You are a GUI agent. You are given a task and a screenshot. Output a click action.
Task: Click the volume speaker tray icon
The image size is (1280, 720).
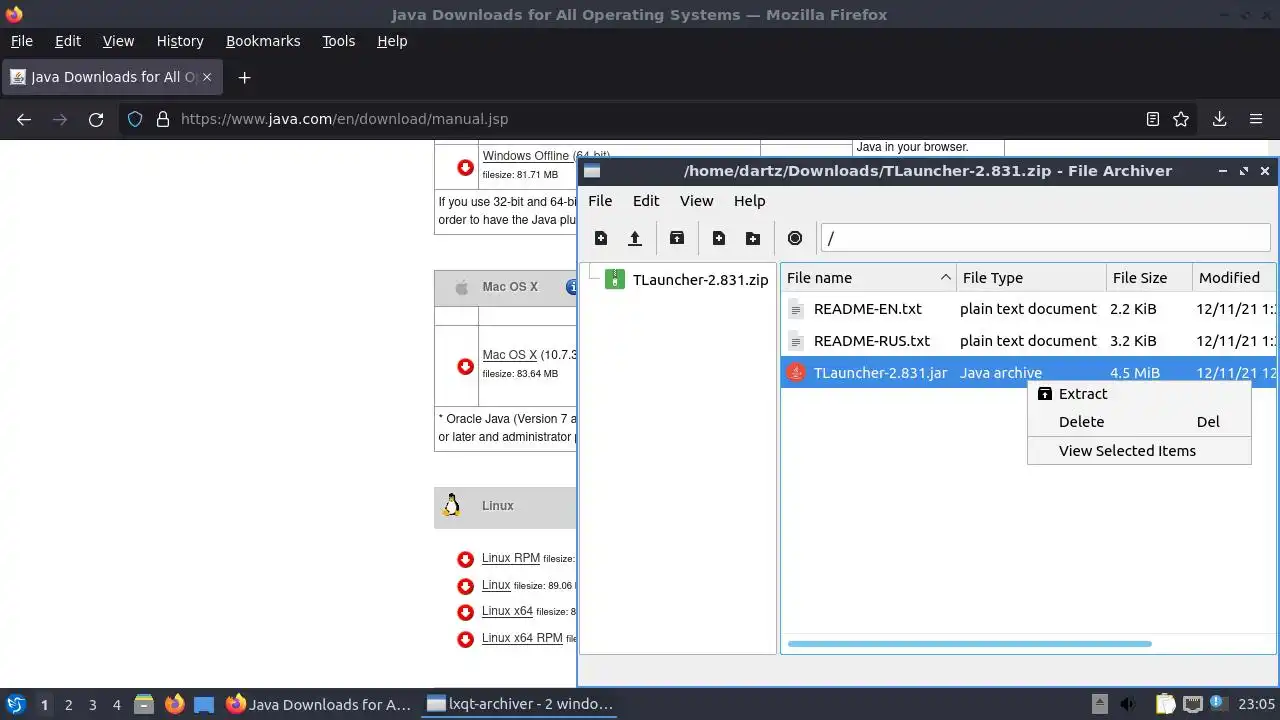point(1128,704)
